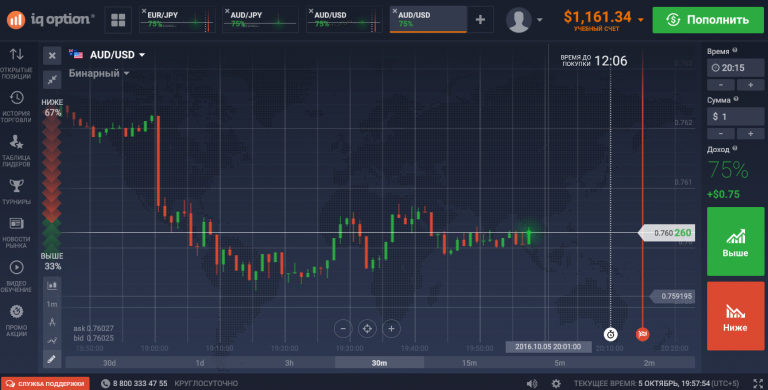Select the 30m timeframe range
This screenshot has height=390, width=768.
379,363
